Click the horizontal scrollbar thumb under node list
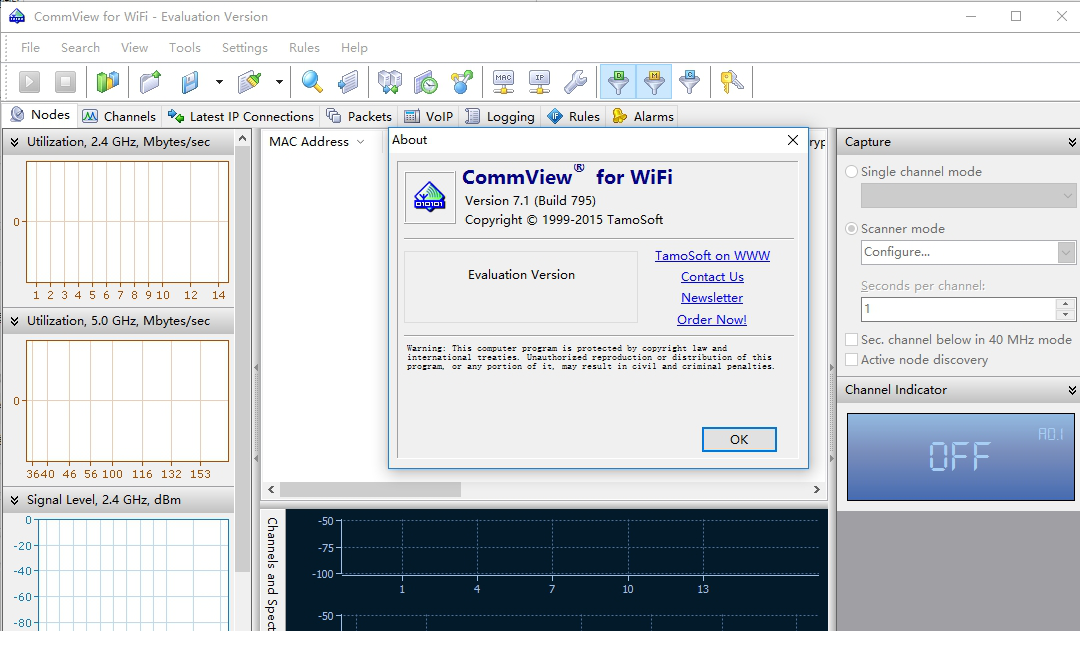The image size is (1080, 656). click(x=370, y=489)
